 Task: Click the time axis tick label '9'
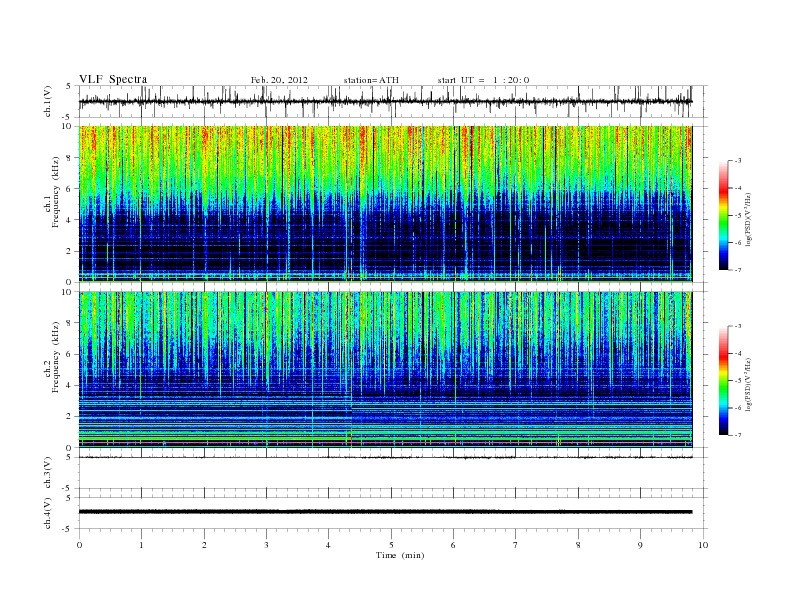(640, 545)
